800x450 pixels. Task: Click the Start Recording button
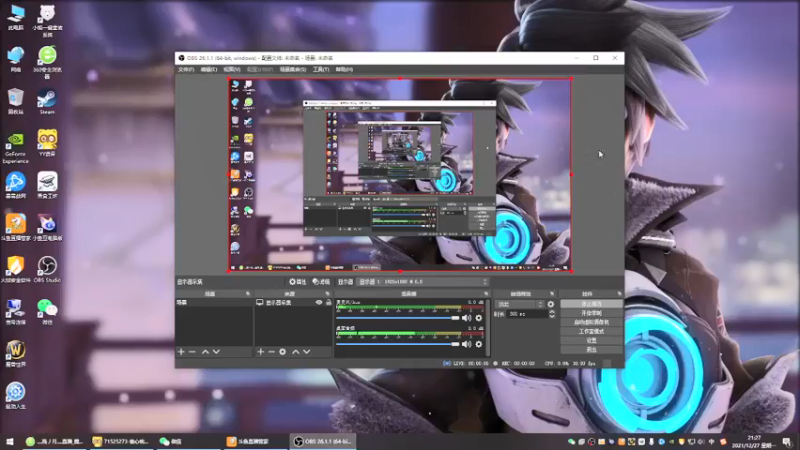pos(591,313)
